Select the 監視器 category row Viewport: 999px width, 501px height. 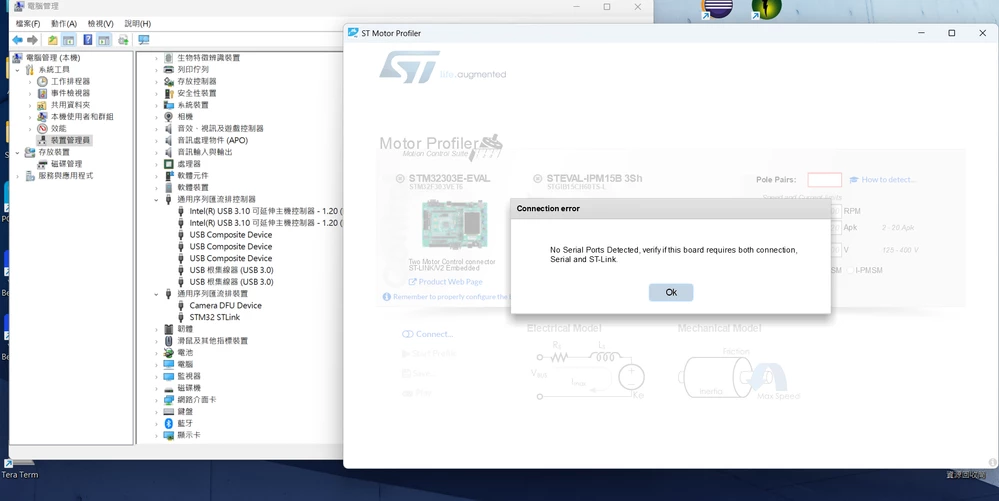189,376
